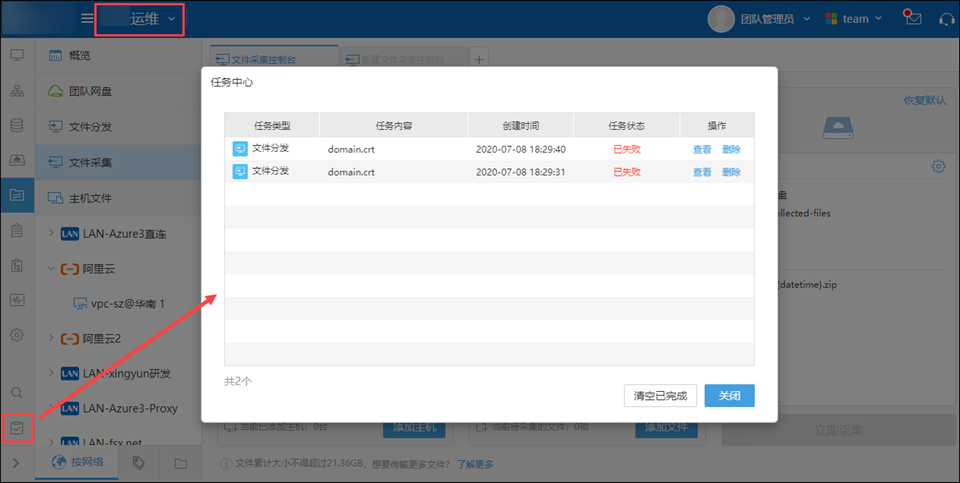
Task: Click the gear icon in right panel
Action: tap(938, 166)
